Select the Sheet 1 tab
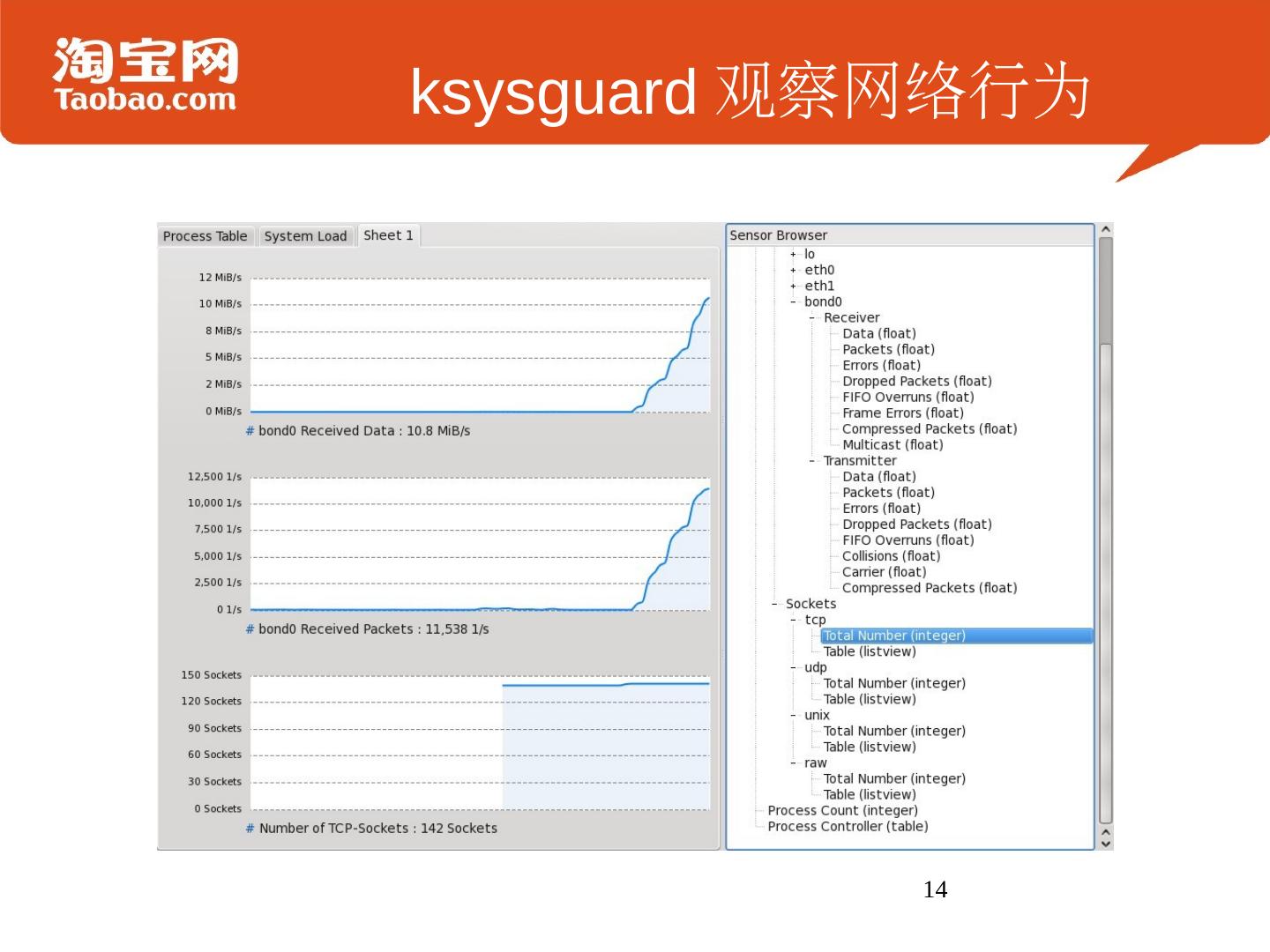This screenshot has width=1270, height=952. tap(388, 235)
